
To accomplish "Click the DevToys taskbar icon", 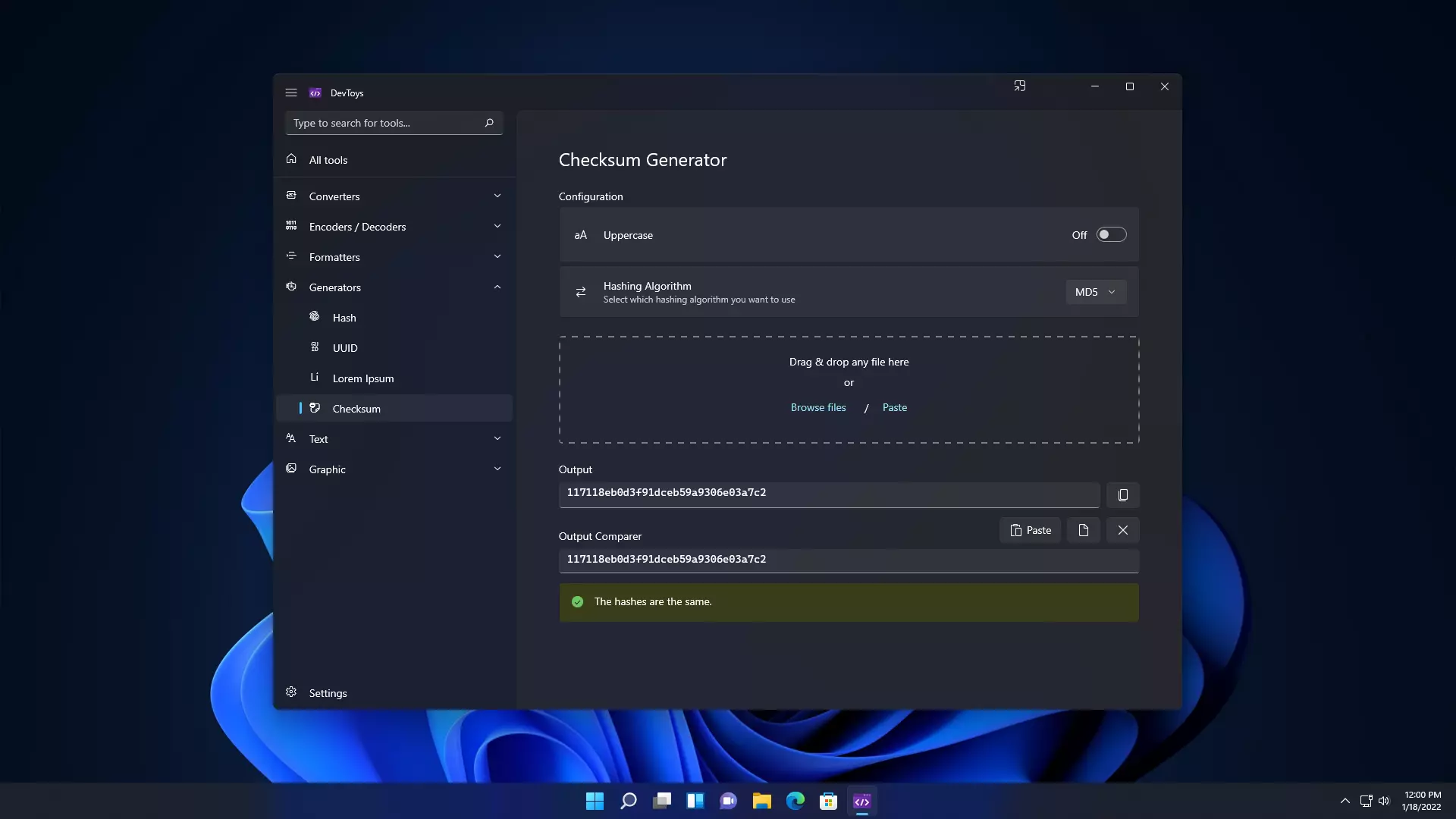I will [862, 800].
